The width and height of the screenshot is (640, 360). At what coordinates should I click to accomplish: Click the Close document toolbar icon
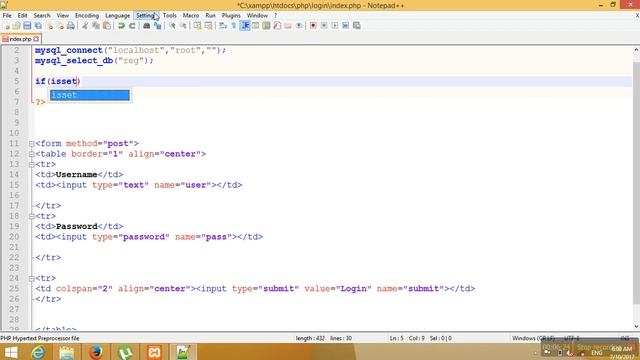pyautogui.click(x=49, y=26)
